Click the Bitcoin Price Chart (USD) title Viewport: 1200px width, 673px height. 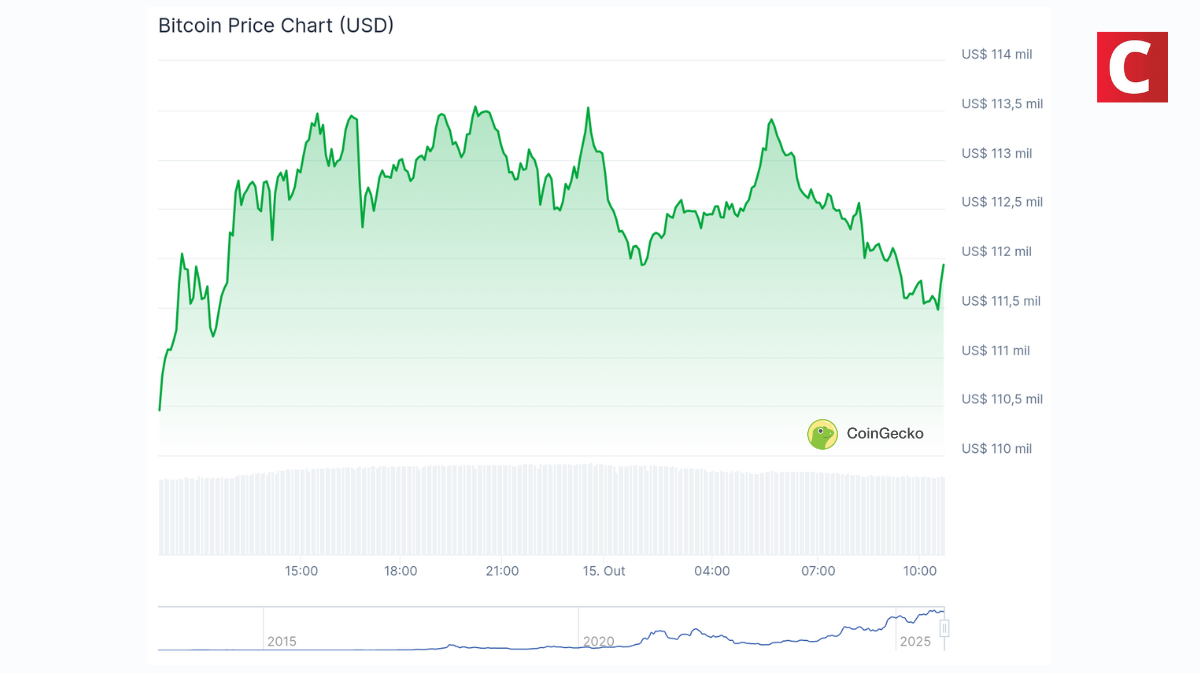[x=276, y=26]
